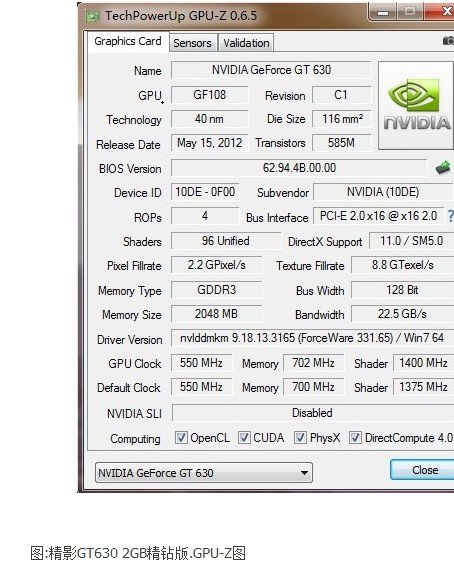This screenshot has width=454, height=575.
Task: Click the BIOS save chip icon
Action: [x=443, y=168]
